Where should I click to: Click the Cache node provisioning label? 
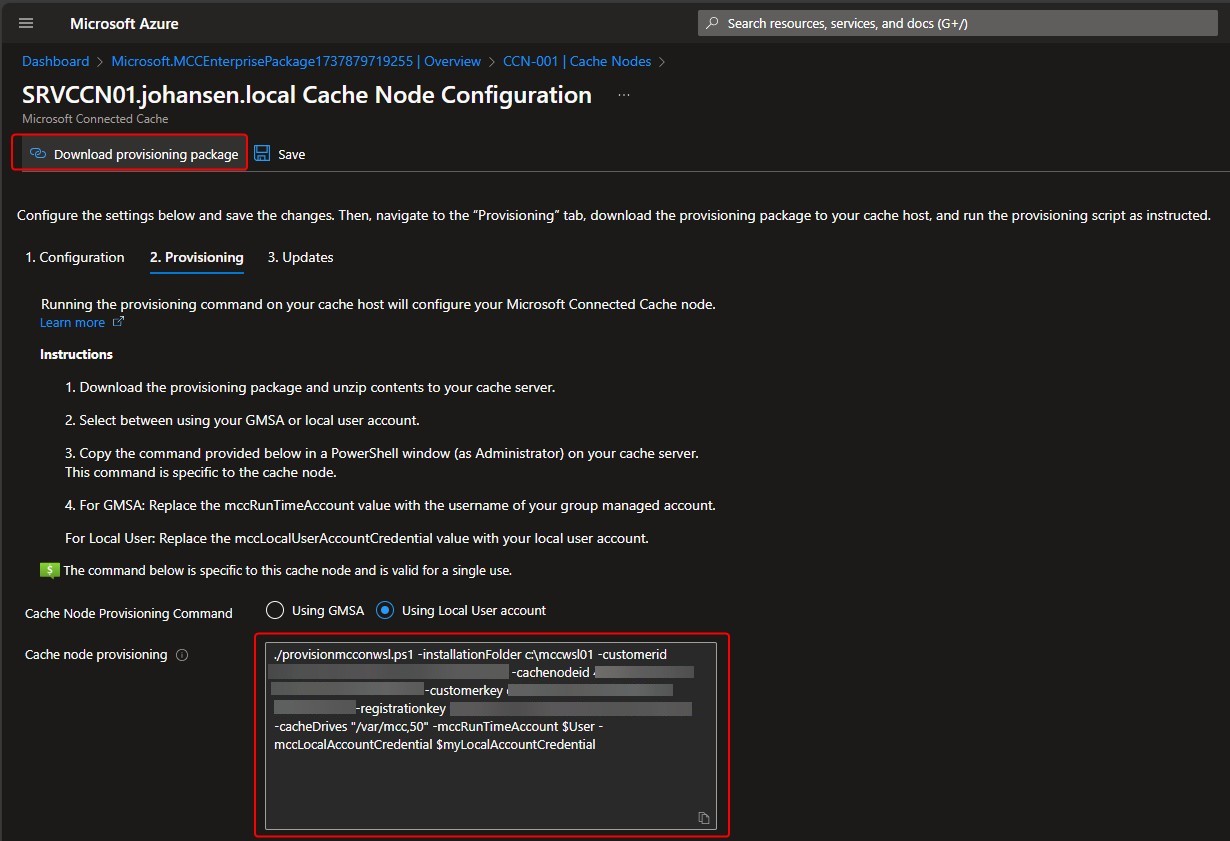pos(96,654)
